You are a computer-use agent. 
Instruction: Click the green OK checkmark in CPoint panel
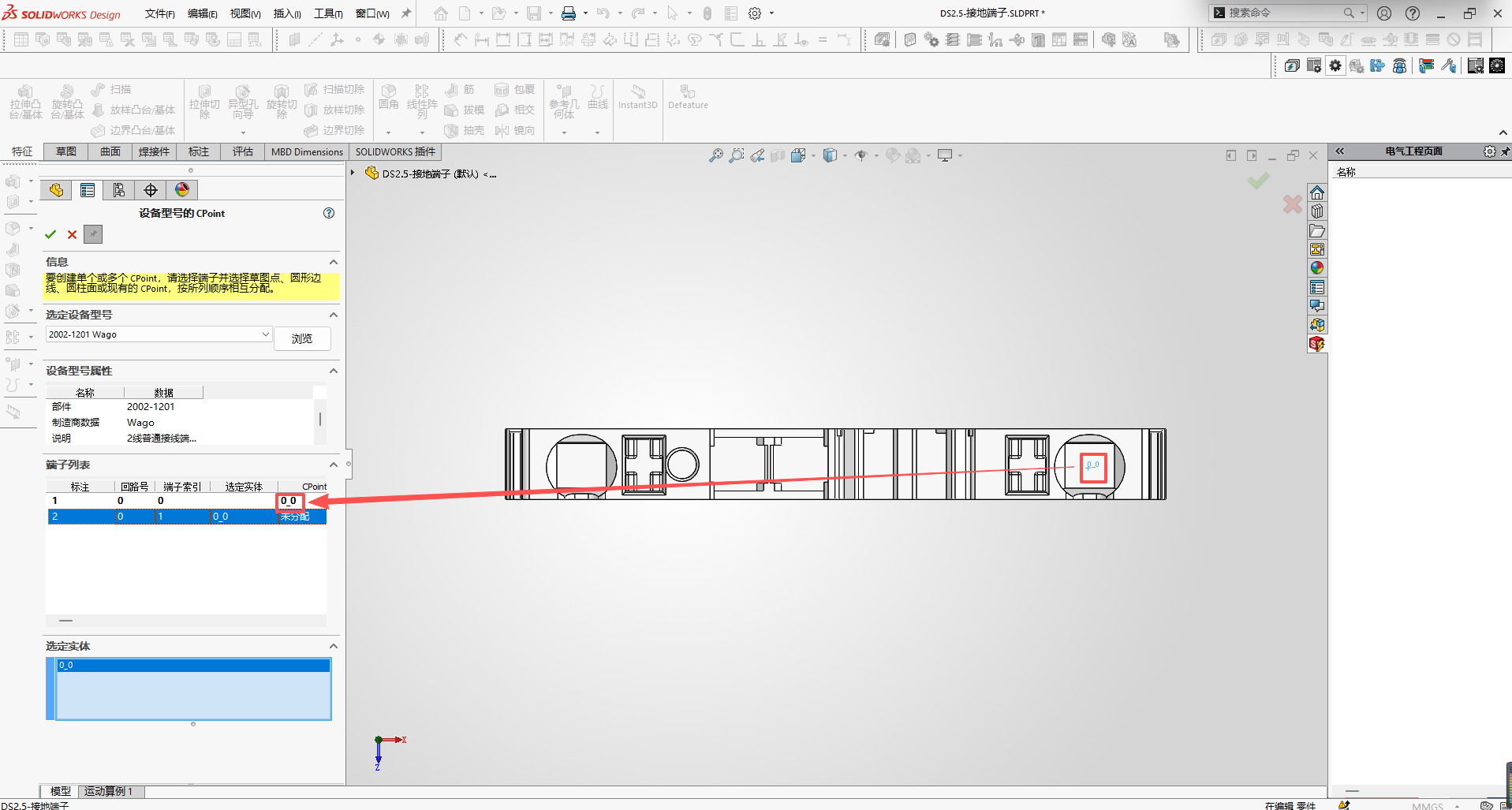coord(50,234)
